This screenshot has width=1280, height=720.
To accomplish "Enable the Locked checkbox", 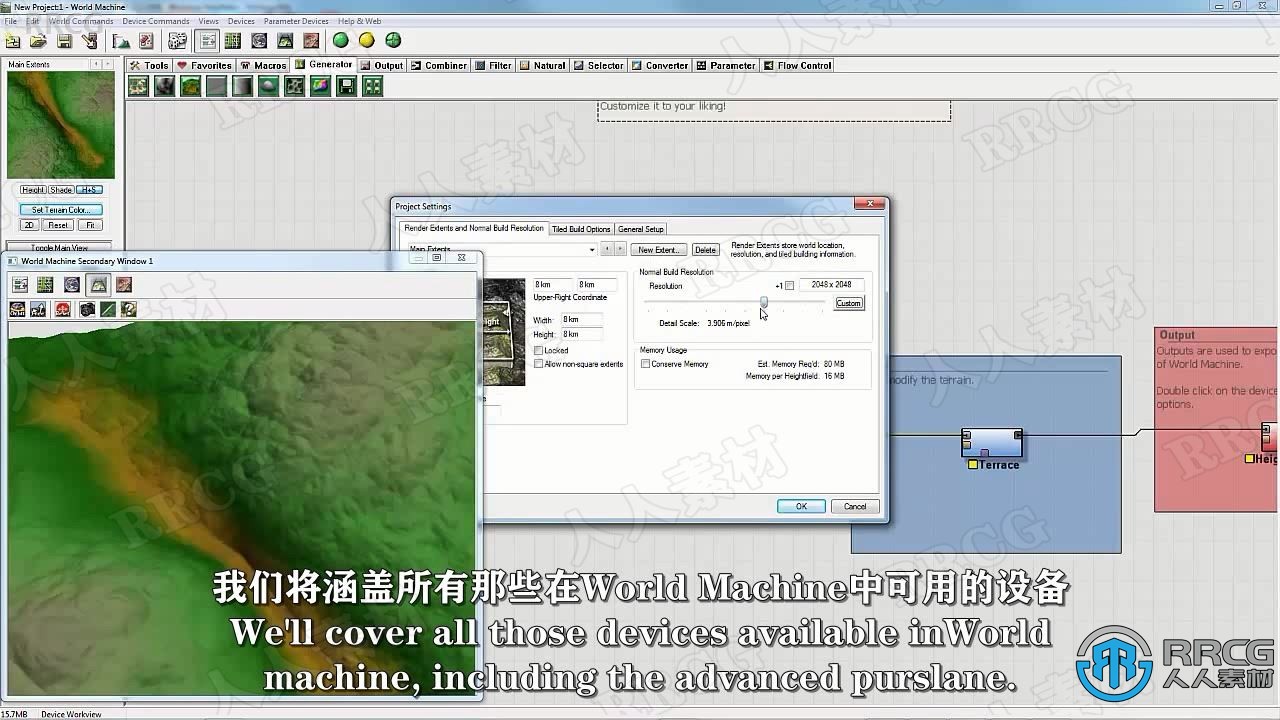I will click(538, 351).
